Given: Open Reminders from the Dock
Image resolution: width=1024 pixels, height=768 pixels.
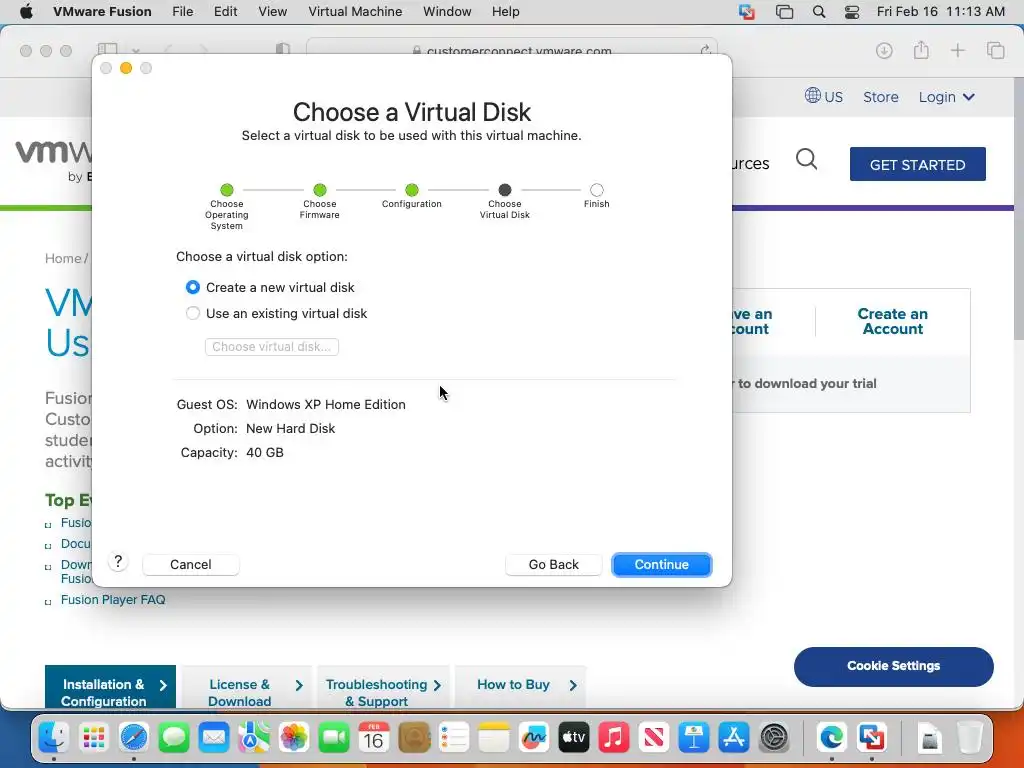Looking at the screenshot, I should [454, 737].
